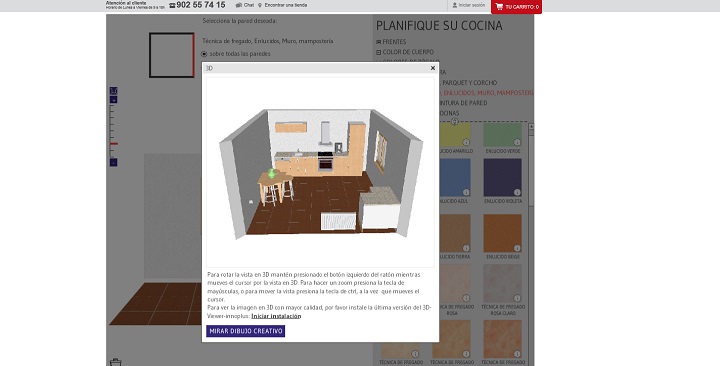
Task: Click the red zoom level marker
Action: pyautogui.click(x=113, y=144)
